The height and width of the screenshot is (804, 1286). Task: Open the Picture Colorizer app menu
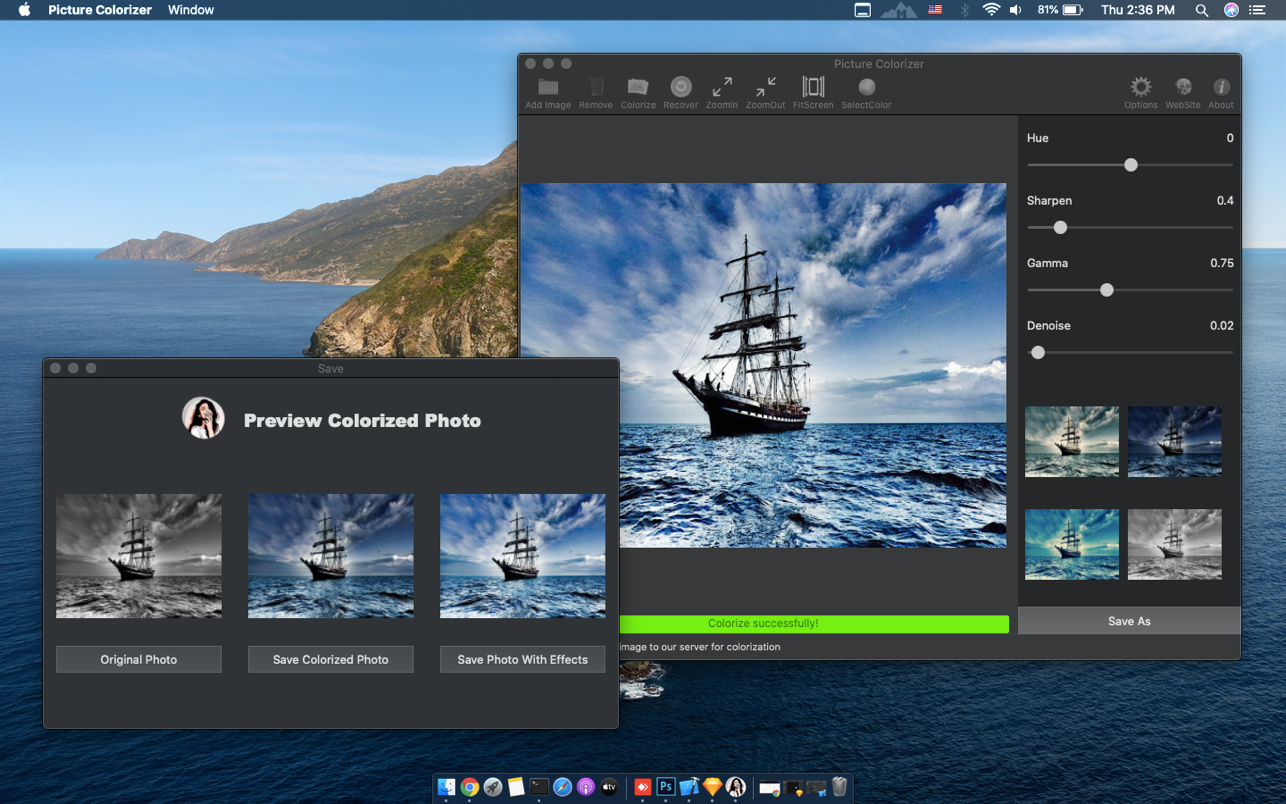point(100,10)
